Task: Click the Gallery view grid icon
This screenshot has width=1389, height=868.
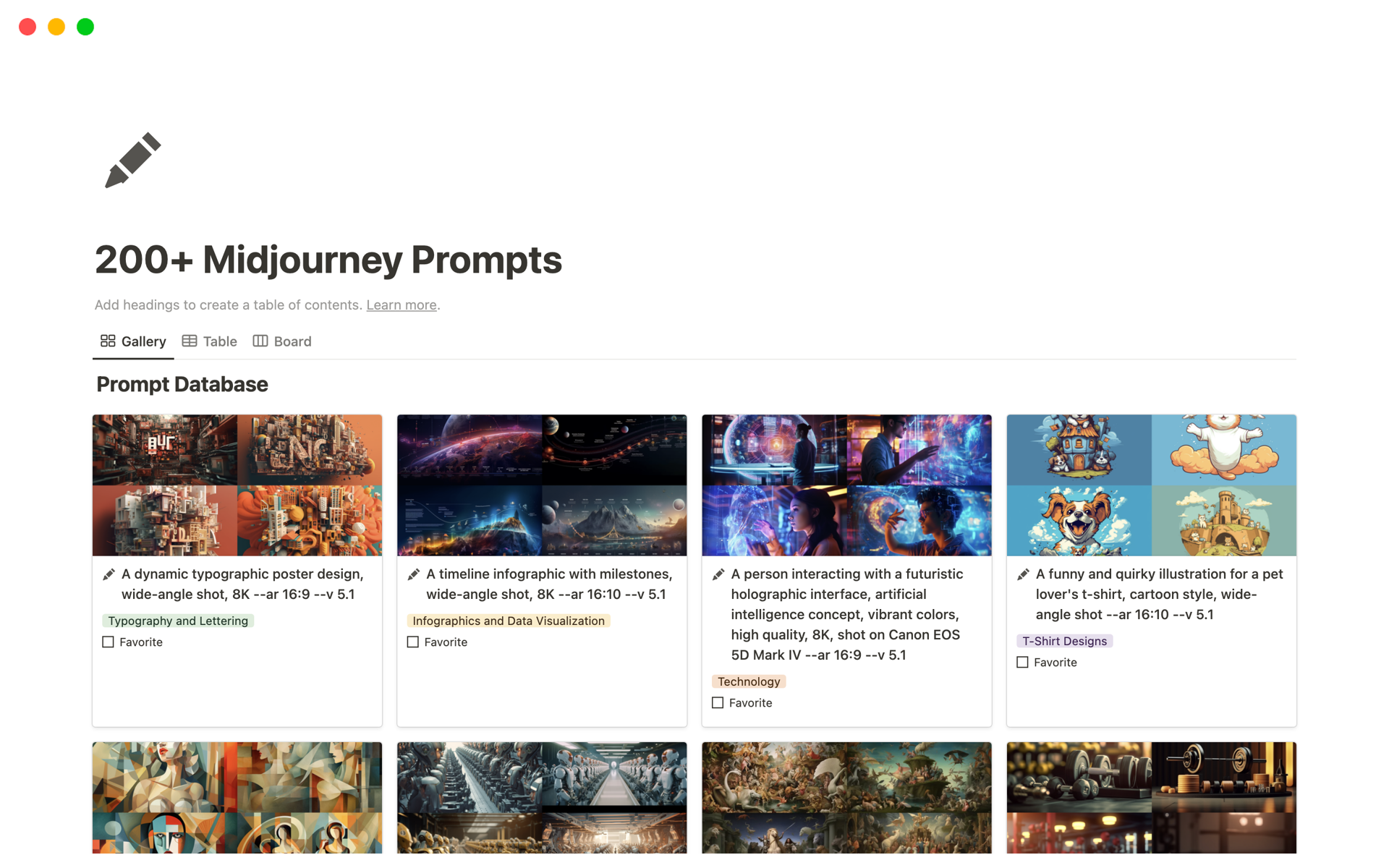Action: (x=108, y=341)
